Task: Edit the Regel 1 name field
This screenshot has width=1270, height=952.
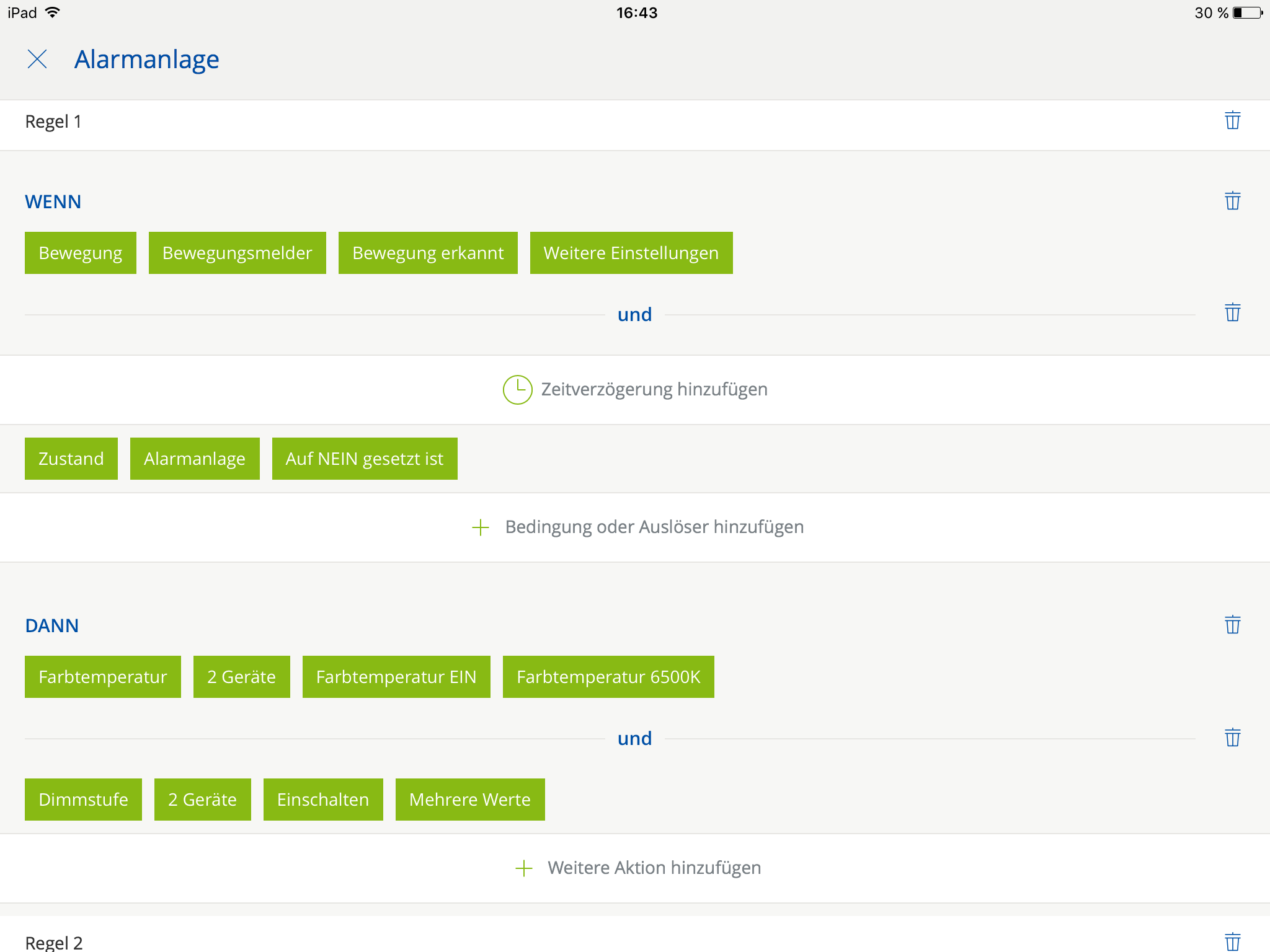Action: (53, 121)
